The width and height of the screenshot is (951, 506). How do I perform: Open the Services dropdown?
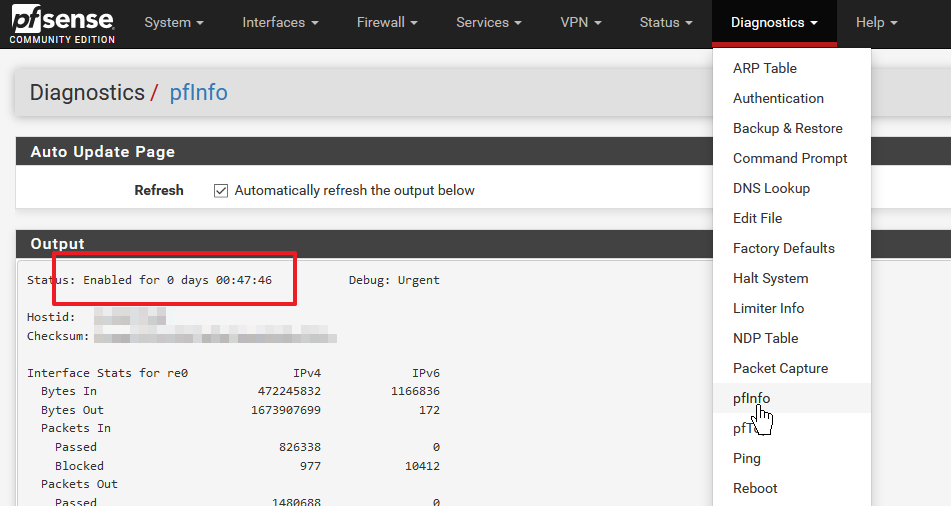point(489,22)
